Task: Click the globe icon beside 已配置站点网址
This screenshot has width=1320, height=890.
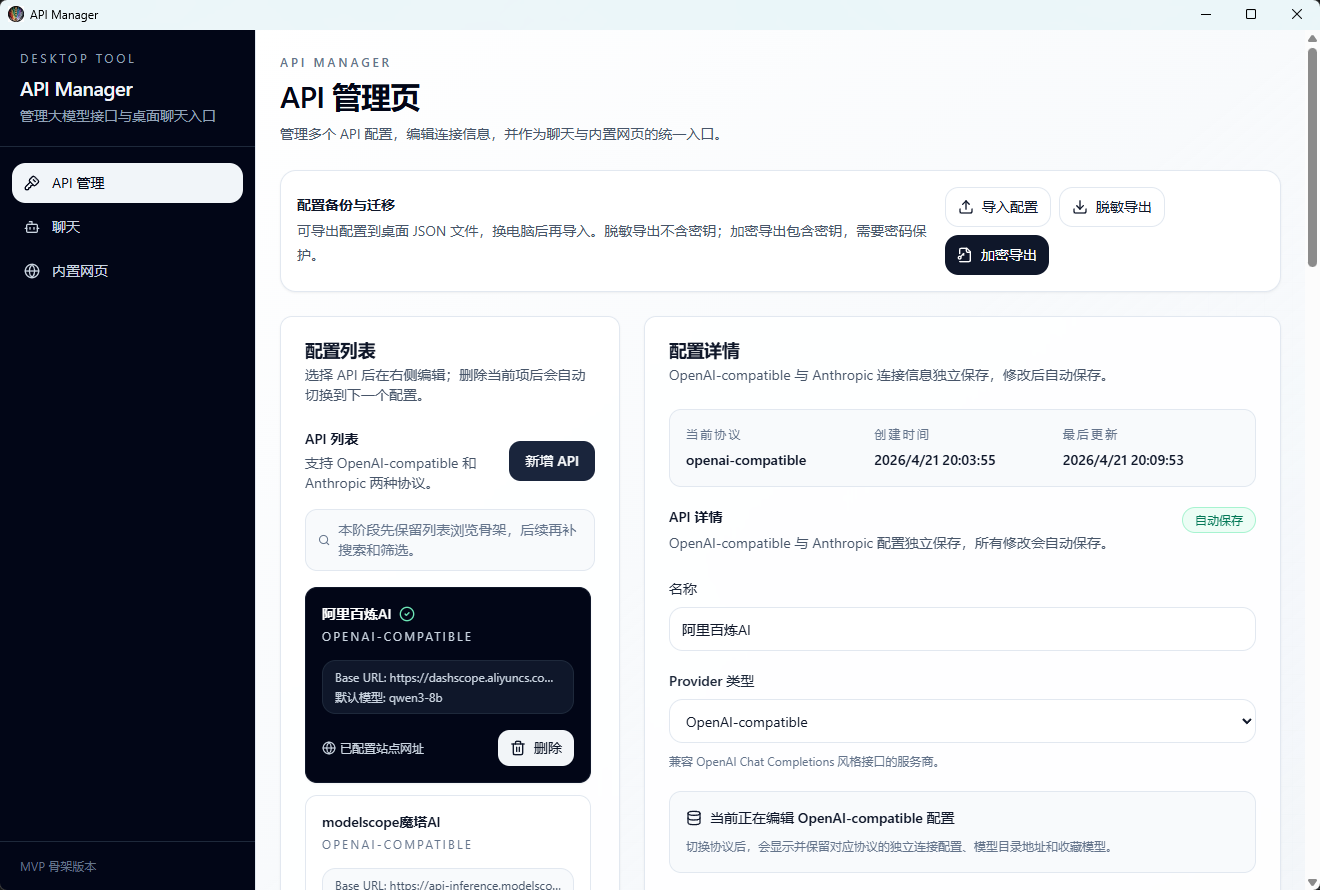Action: pos(329,748)
